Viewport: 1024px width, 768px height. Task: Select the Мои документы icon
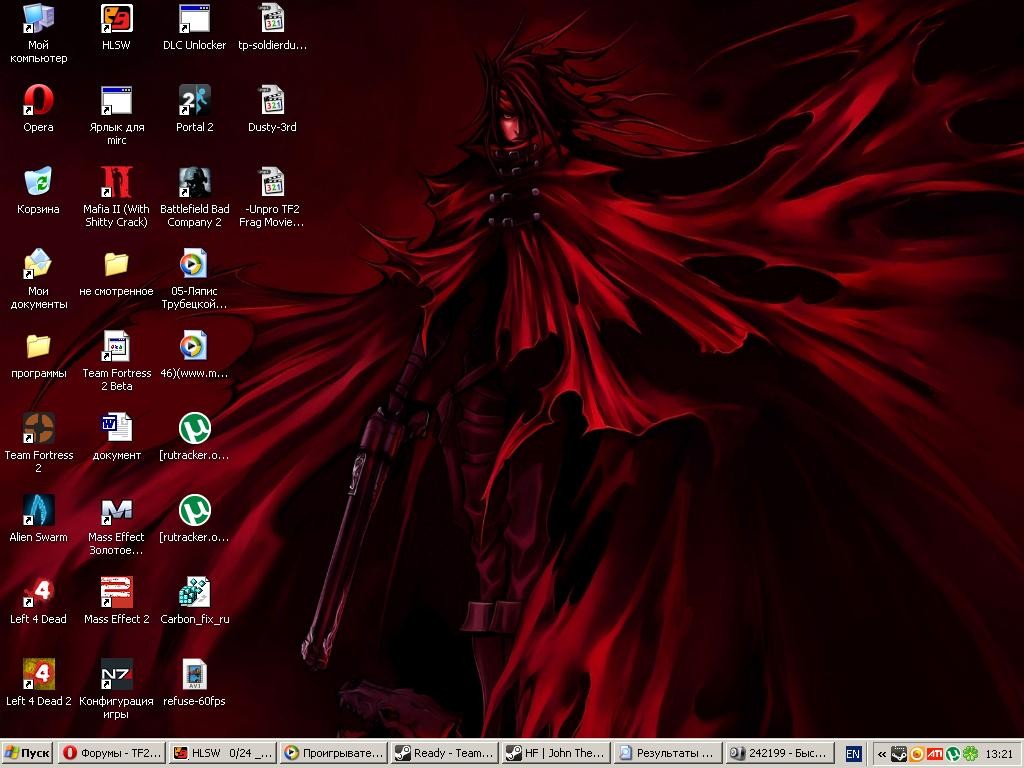pos(39,280)
